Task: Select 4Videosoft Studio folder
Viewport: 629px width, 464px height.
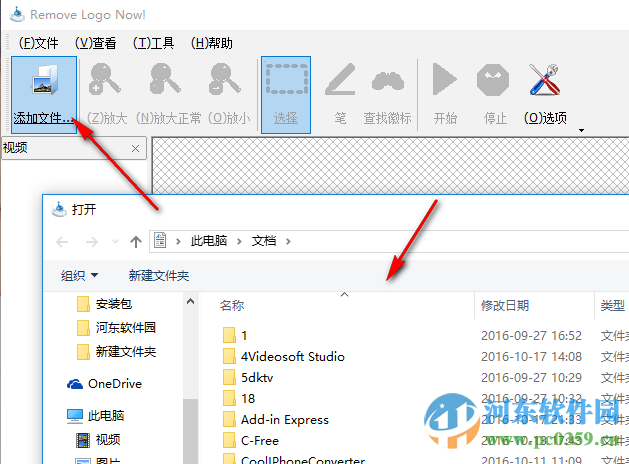Action: click(292, 357)
